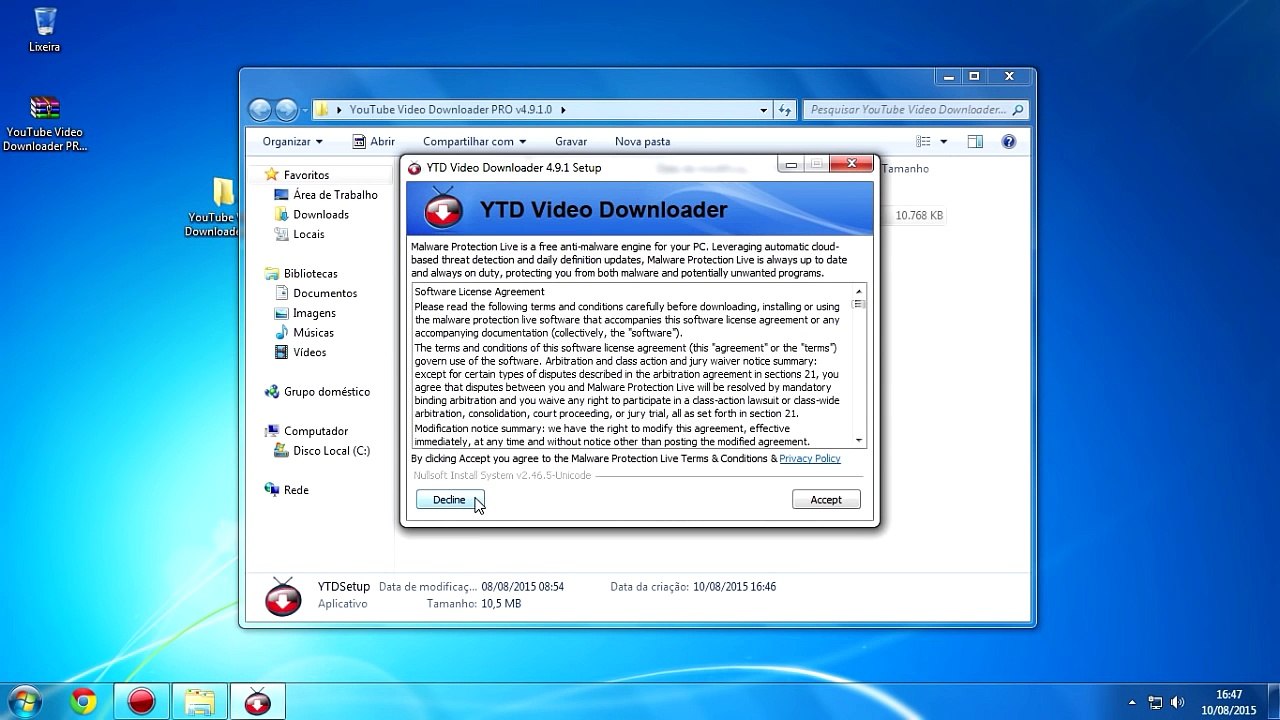Click Nova pasta in the toolbar
This screenshot has width=1280, height=720.
[x=642, y=142]
